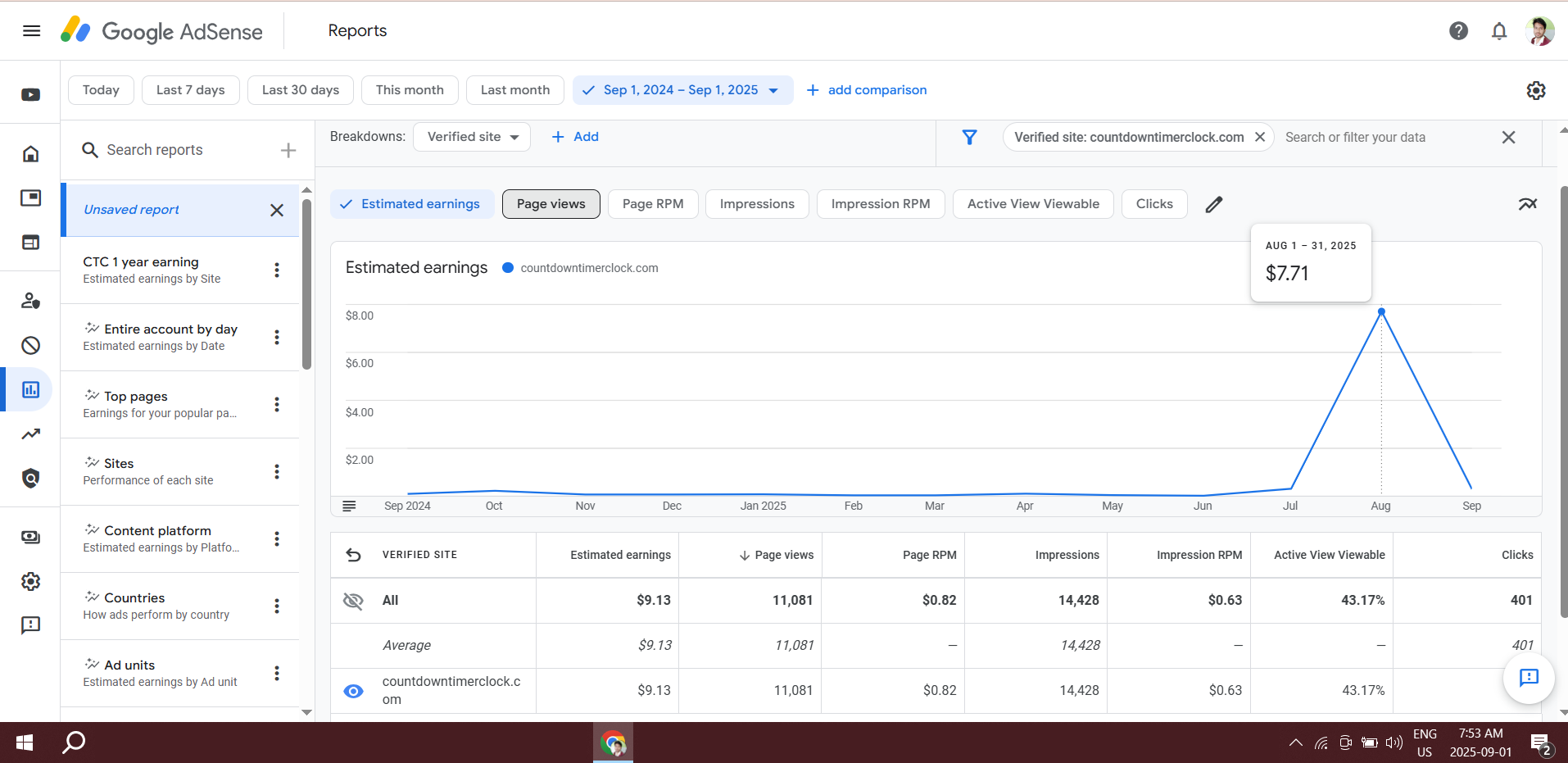The height and width of the screenshot is (763, 1568).
Task: Toggle Clicks metric chip
Action: (1154, 204)
